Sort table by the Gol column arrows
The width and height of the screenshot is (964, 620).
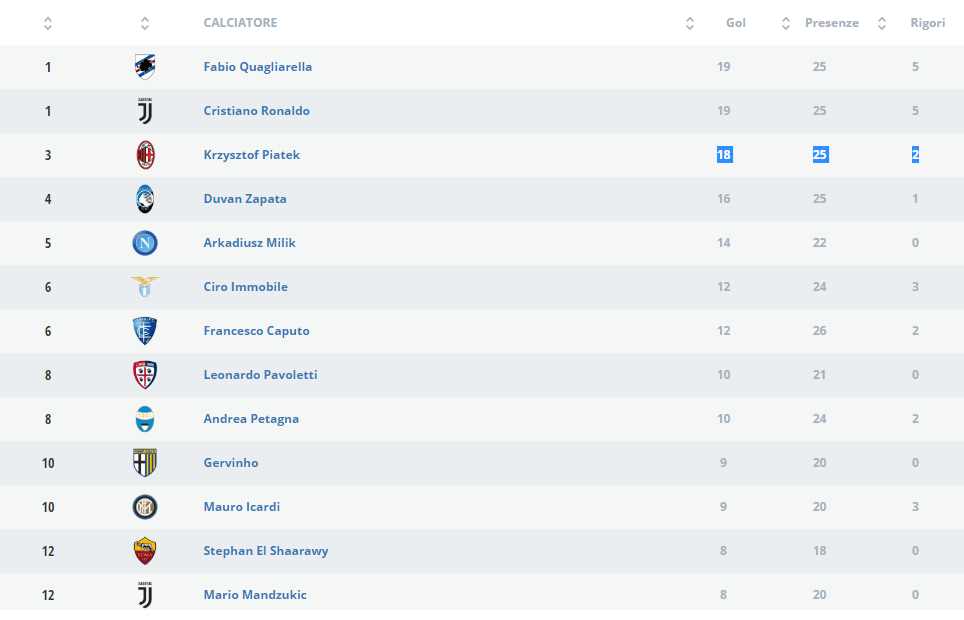[x=690, y=23]
